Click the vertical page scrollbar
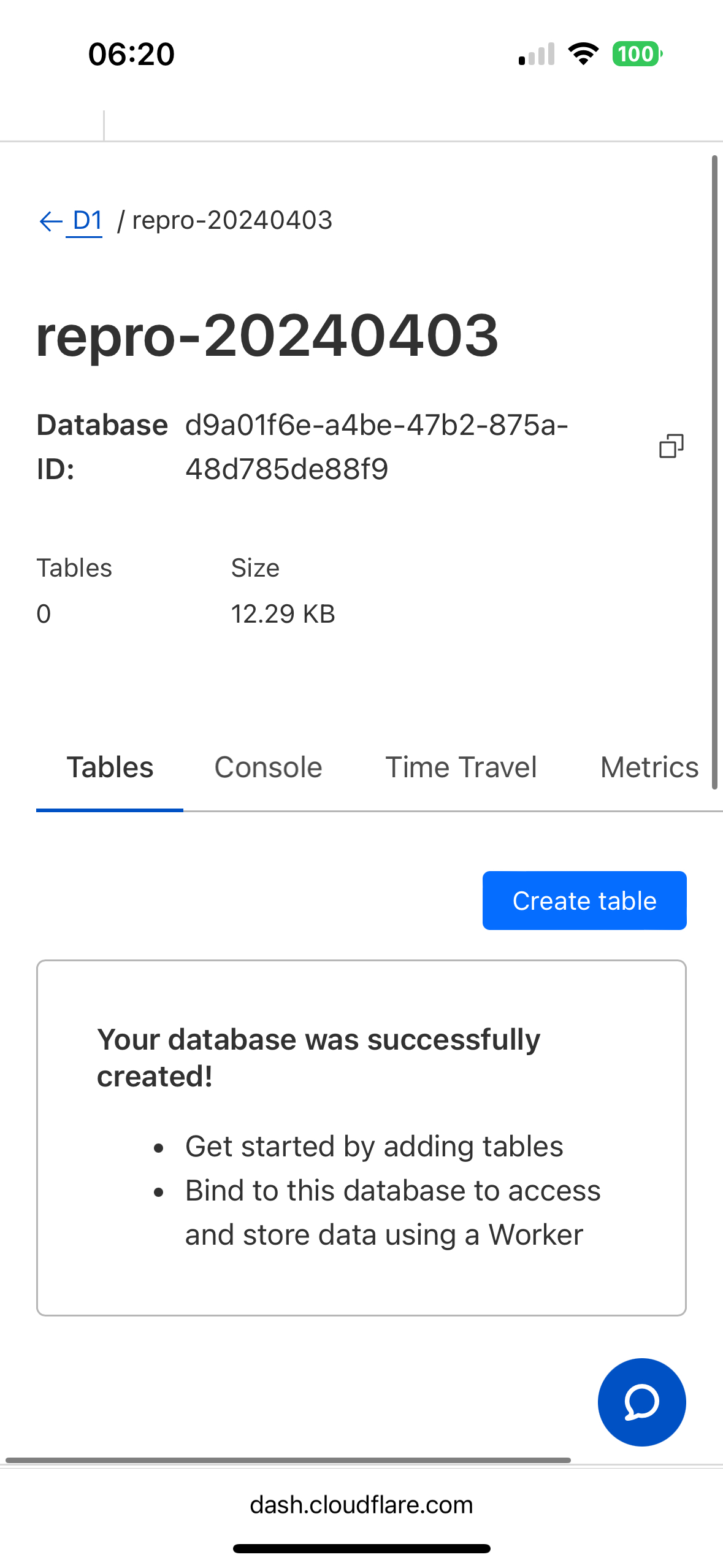This screenshot has width=723, height=1568. tap(714, 472)
